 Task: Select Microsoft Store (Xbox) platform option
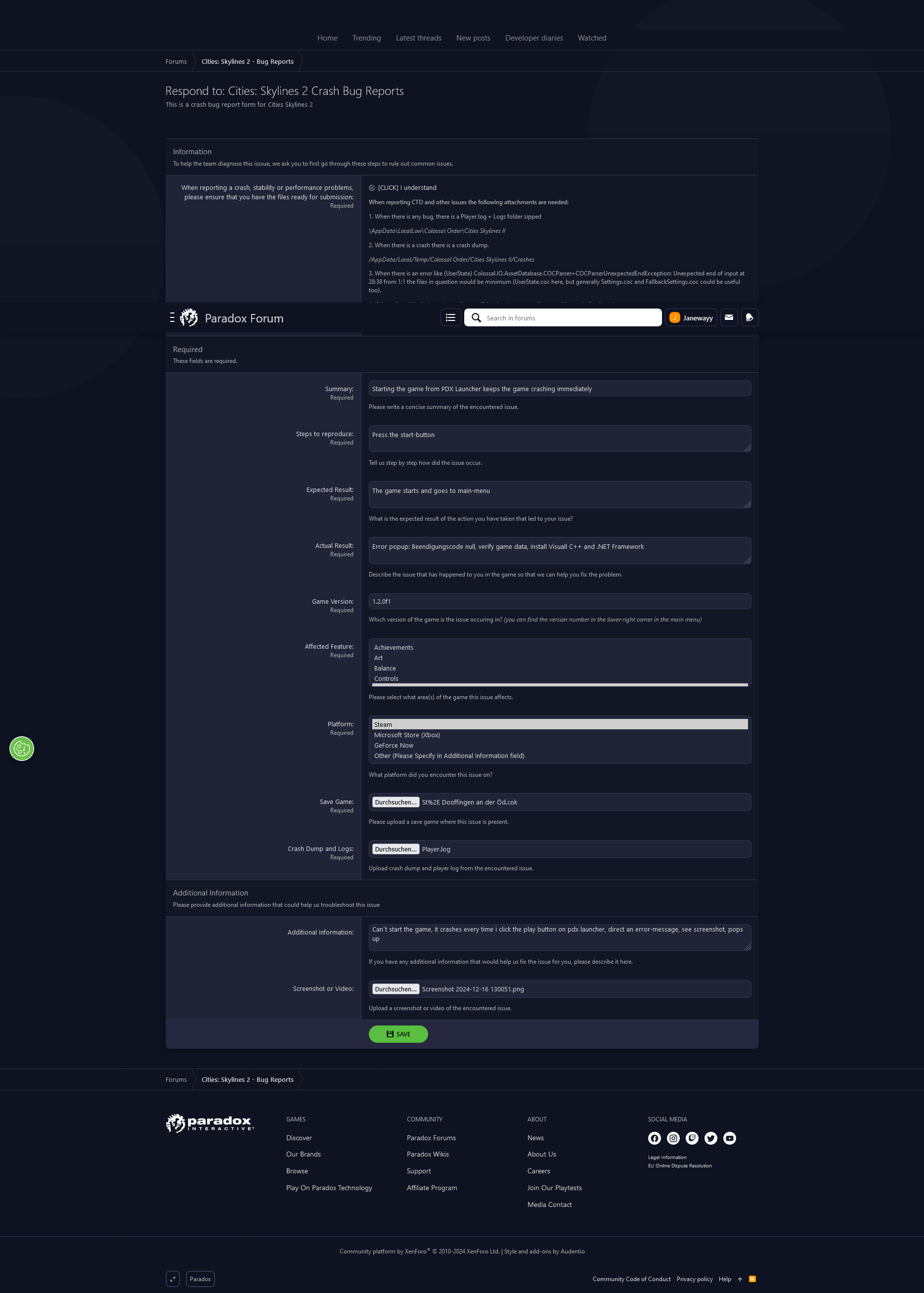tap(560, 735)
